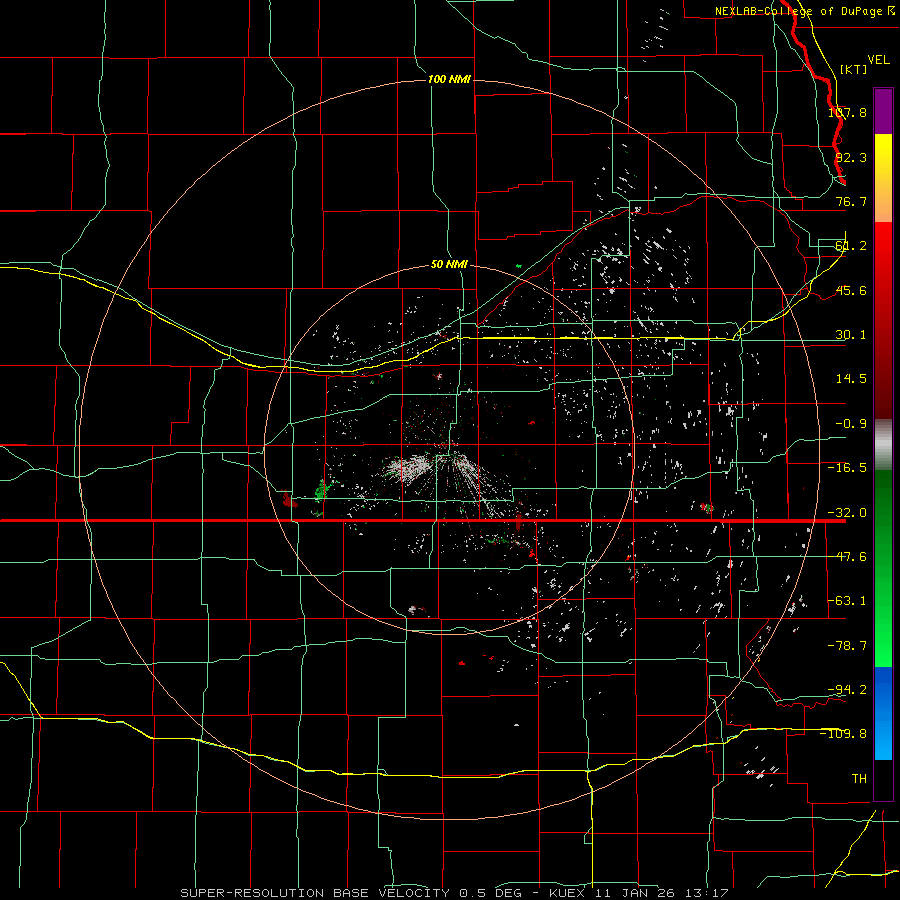Click the 45.6 velocity scale value
Image resolution: width=900 pixels, height=900 pixels.
(x=851, y=290)
